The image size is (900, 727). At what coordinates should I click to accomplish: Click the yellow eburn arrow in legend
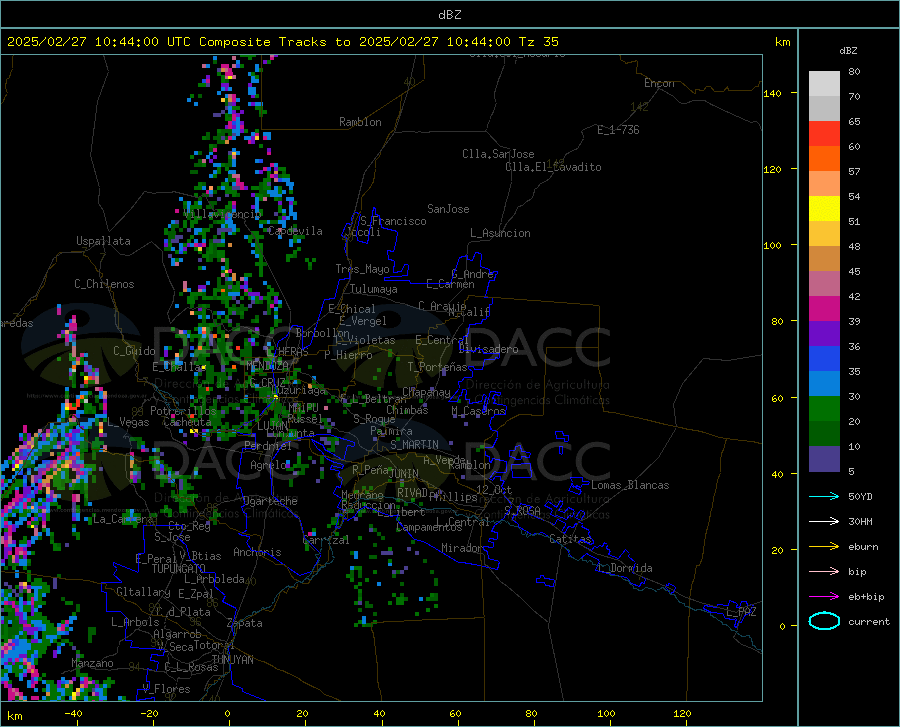824,547
